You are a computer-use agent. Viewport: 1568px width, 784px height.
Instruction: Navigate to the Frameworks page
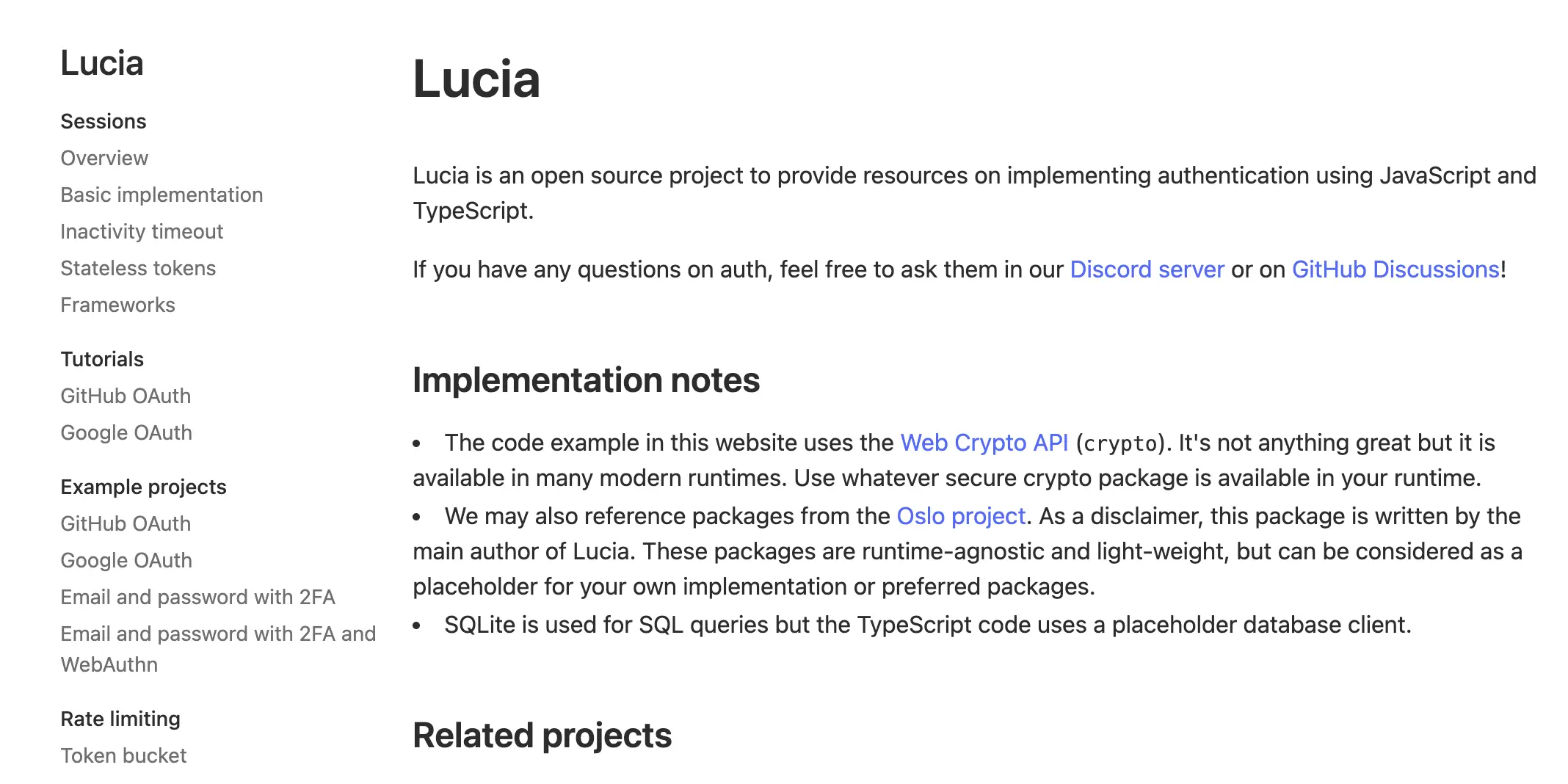point(117,305)
